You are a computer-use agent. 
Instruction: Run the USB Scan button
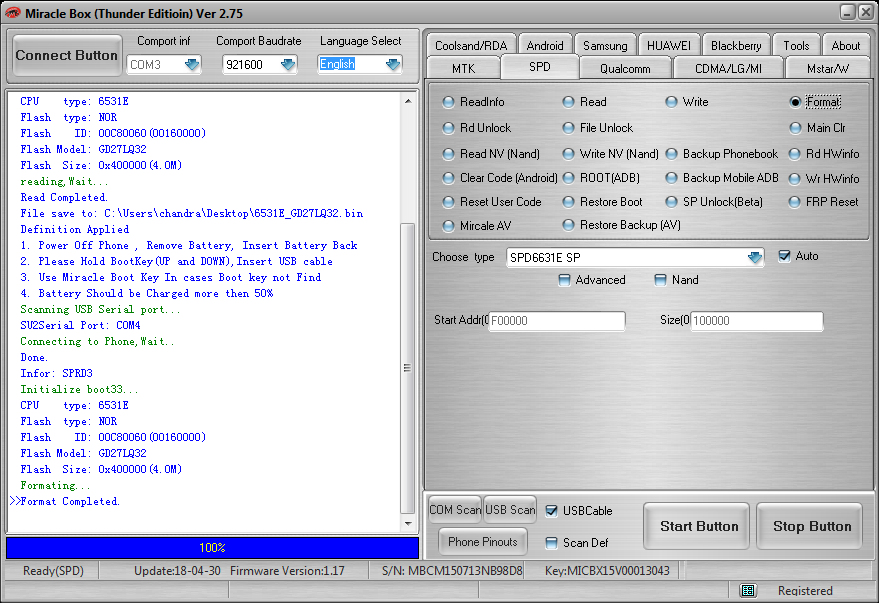510,510
